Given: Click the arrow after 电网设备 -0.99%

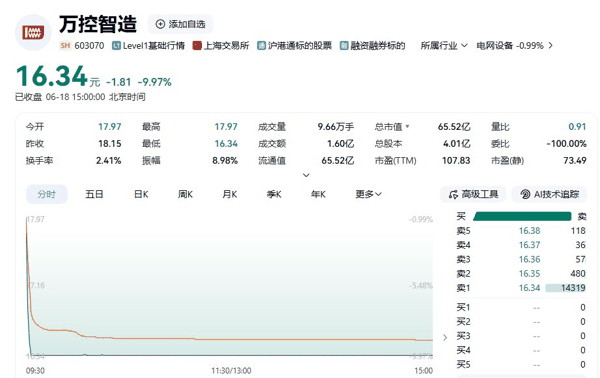Looking at the screenshot, I should point(550,46).
